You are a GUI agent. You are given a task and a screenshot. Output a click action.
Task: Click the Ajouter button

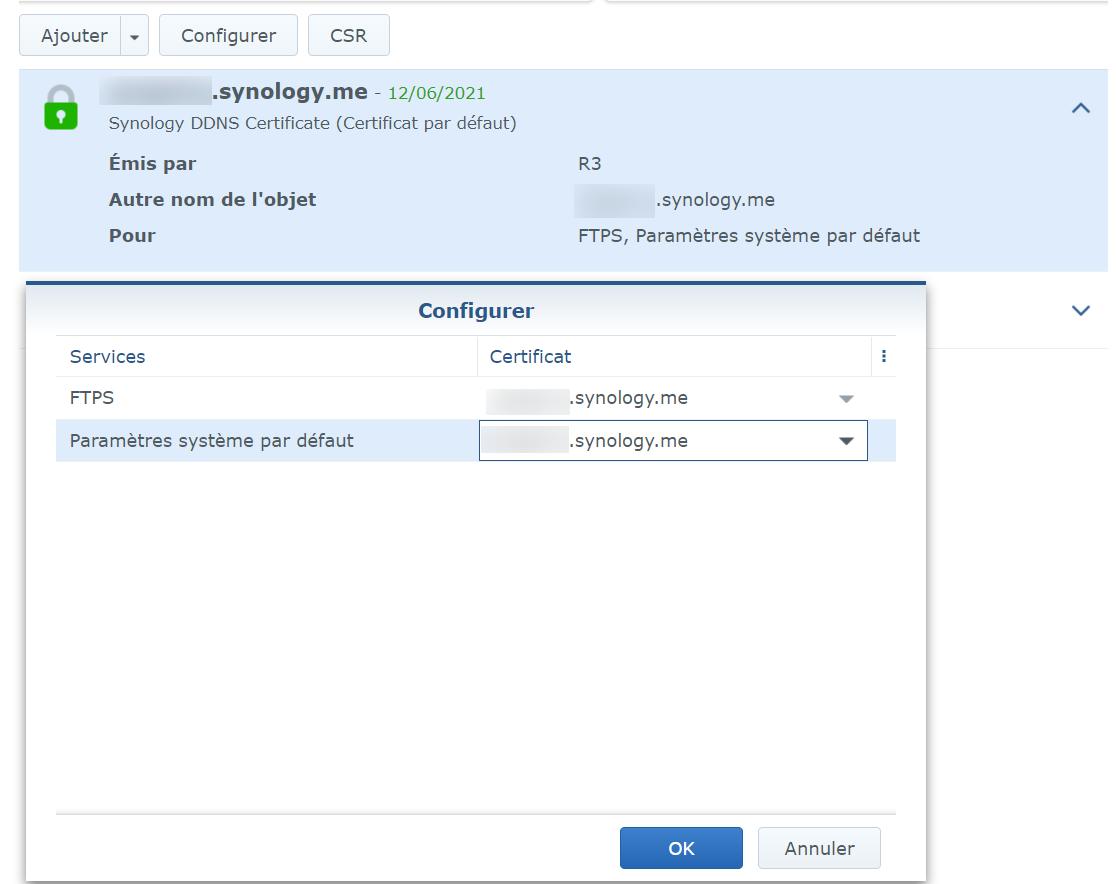pyautogui.click(x=73, y=36)
